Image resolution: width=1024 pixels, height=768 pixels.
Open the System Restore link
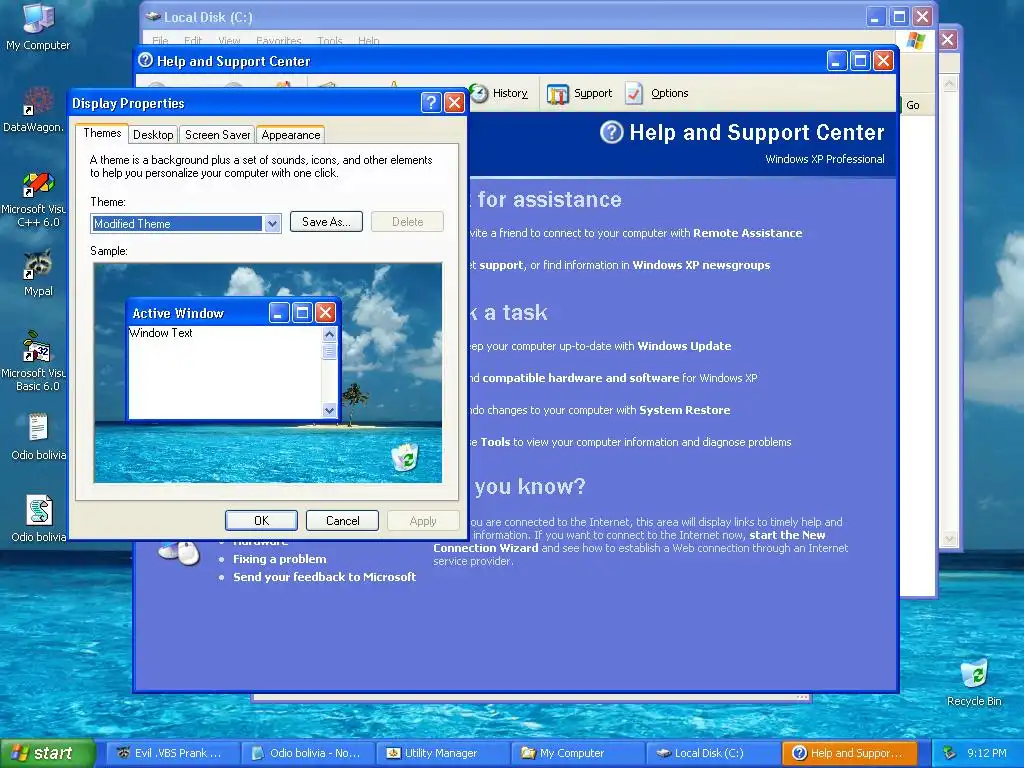684,410
